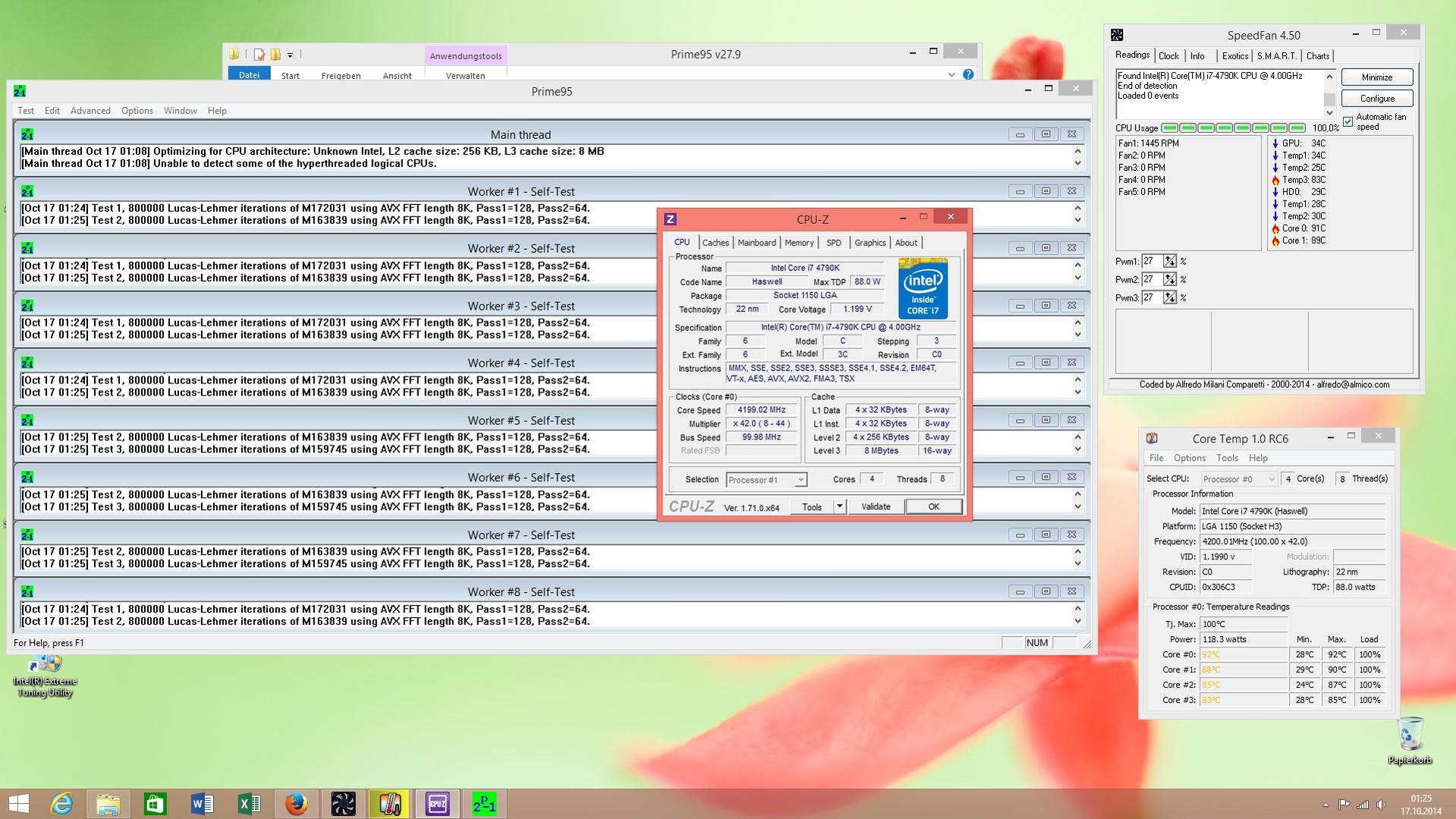1456x819 pixels.
Task: Switch to SpeedFan via taskbar fan icon
Action: click(x=343, y=804)
